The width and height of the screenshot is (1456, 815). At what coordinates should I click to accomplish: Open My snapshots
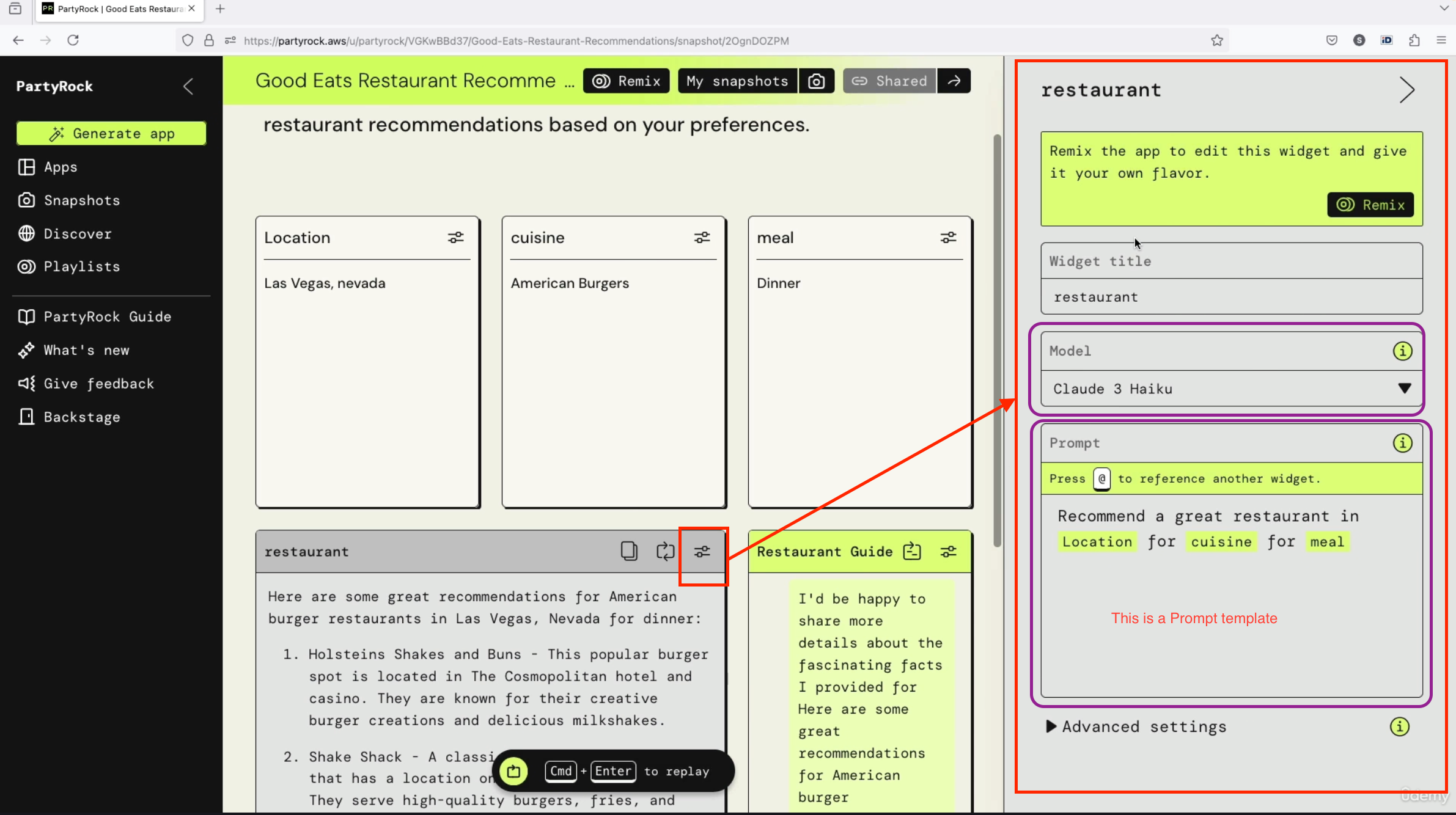coord(737,81)
